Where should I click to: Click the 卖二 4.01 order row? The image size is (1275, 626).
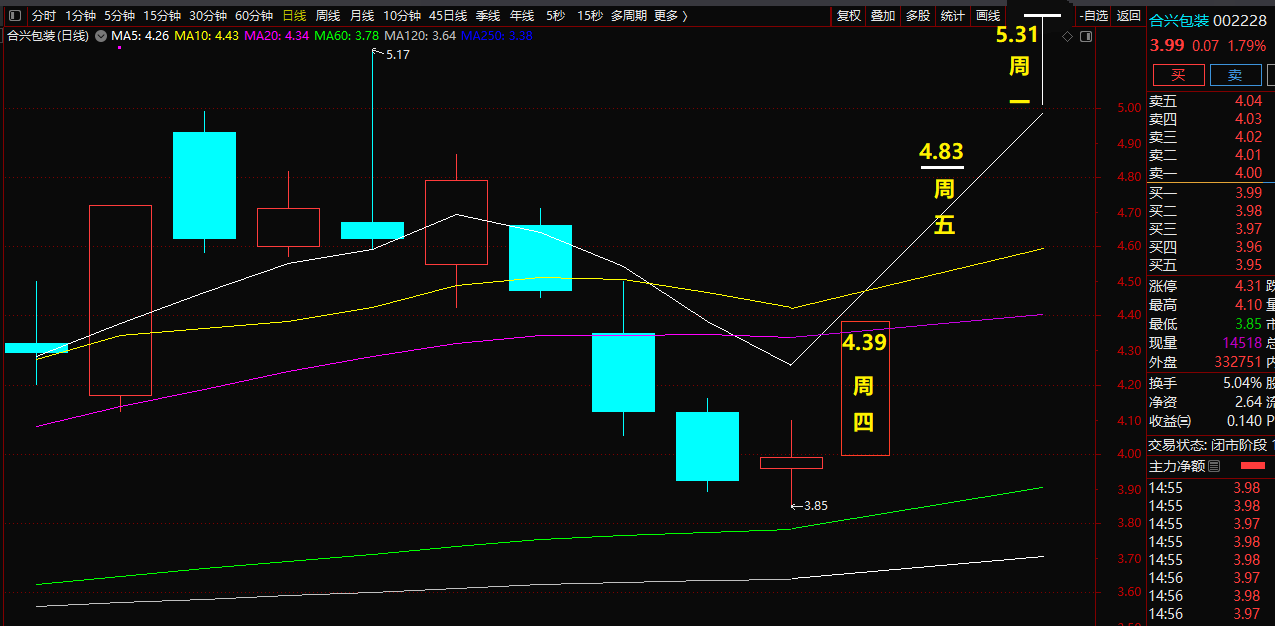(x=1211, y=155)
